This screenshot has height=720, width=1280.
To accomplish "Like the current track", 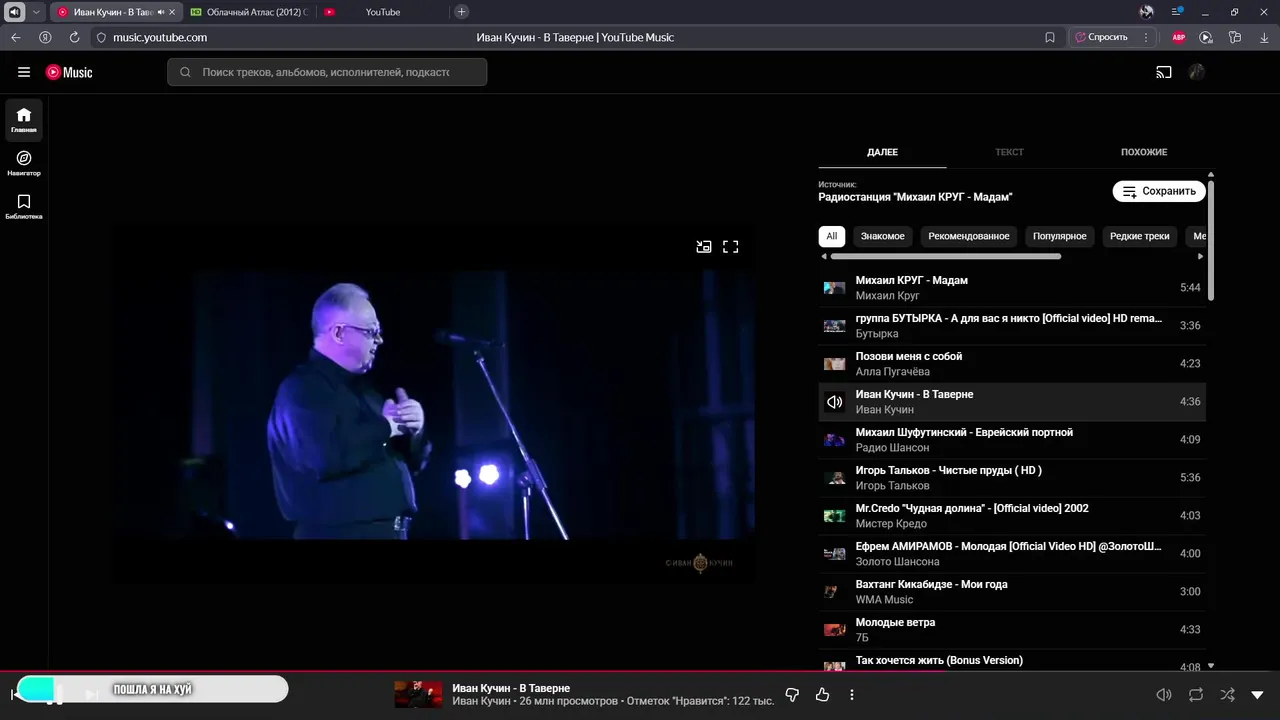I will point(823,694).
